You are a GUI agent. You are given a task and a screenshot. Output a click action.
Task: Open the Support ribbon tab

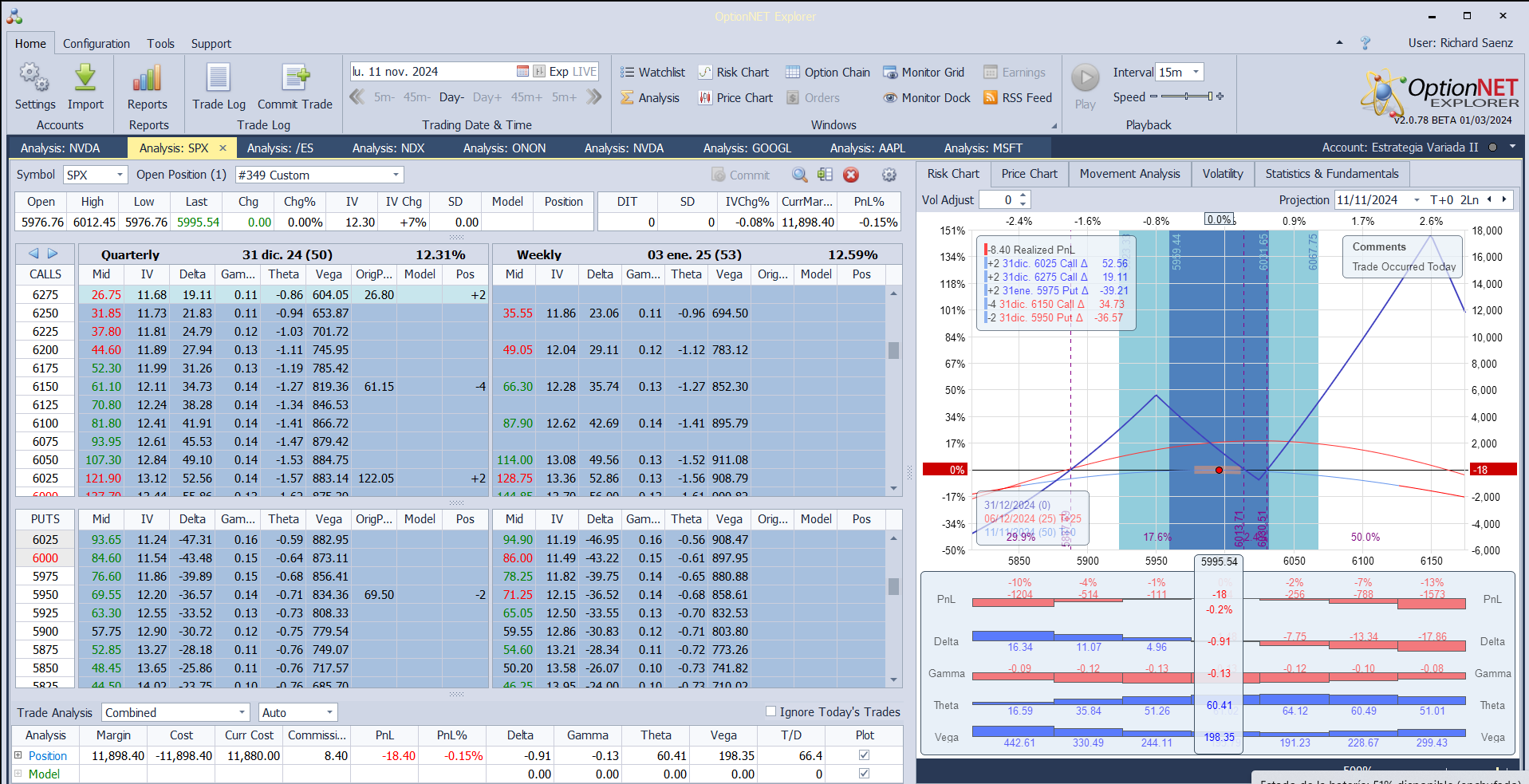211,43
